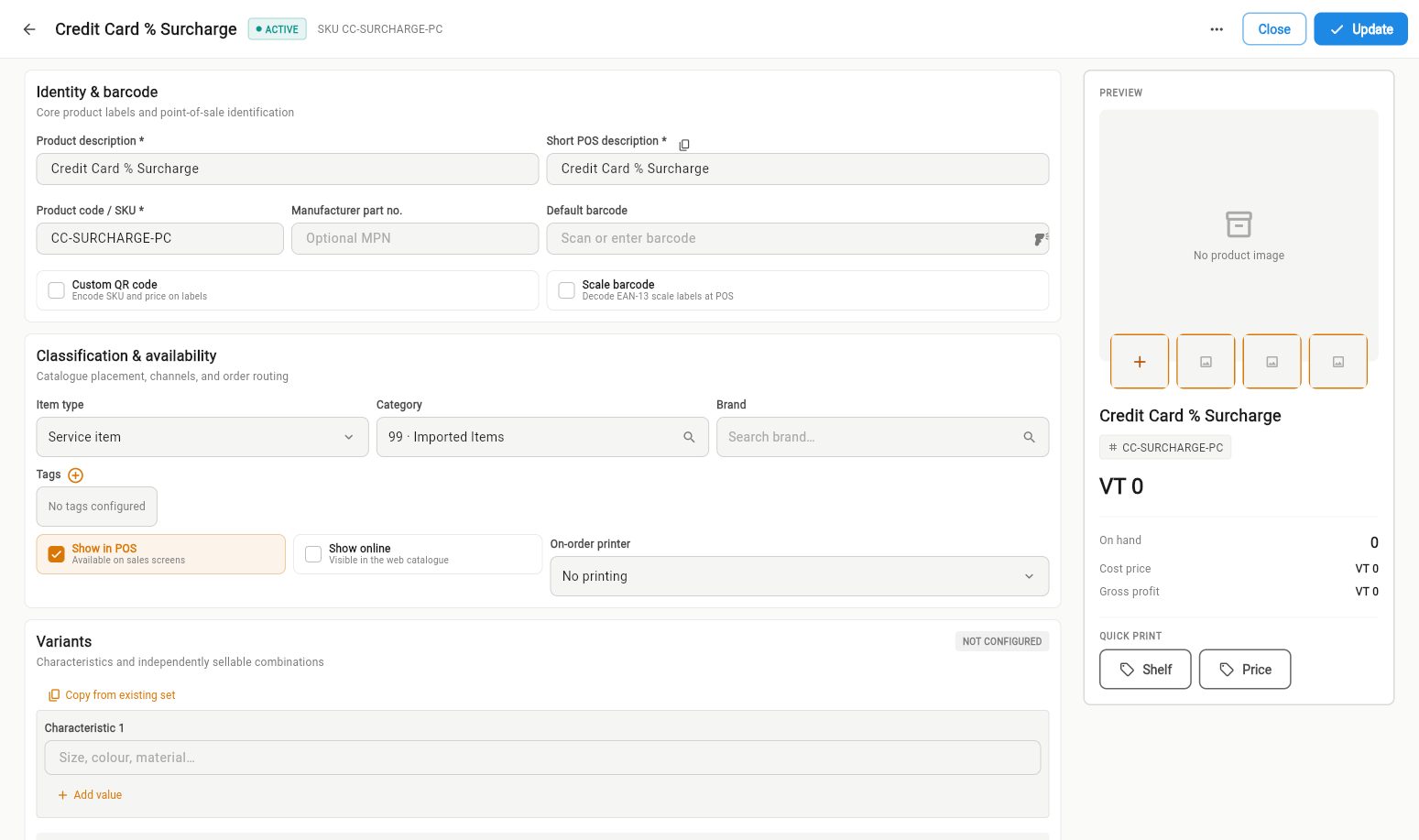The width and height of the screenshot is (1419, 840).
Task: Select the fourth image thumbnail slot
Action: coord(1338,362)
